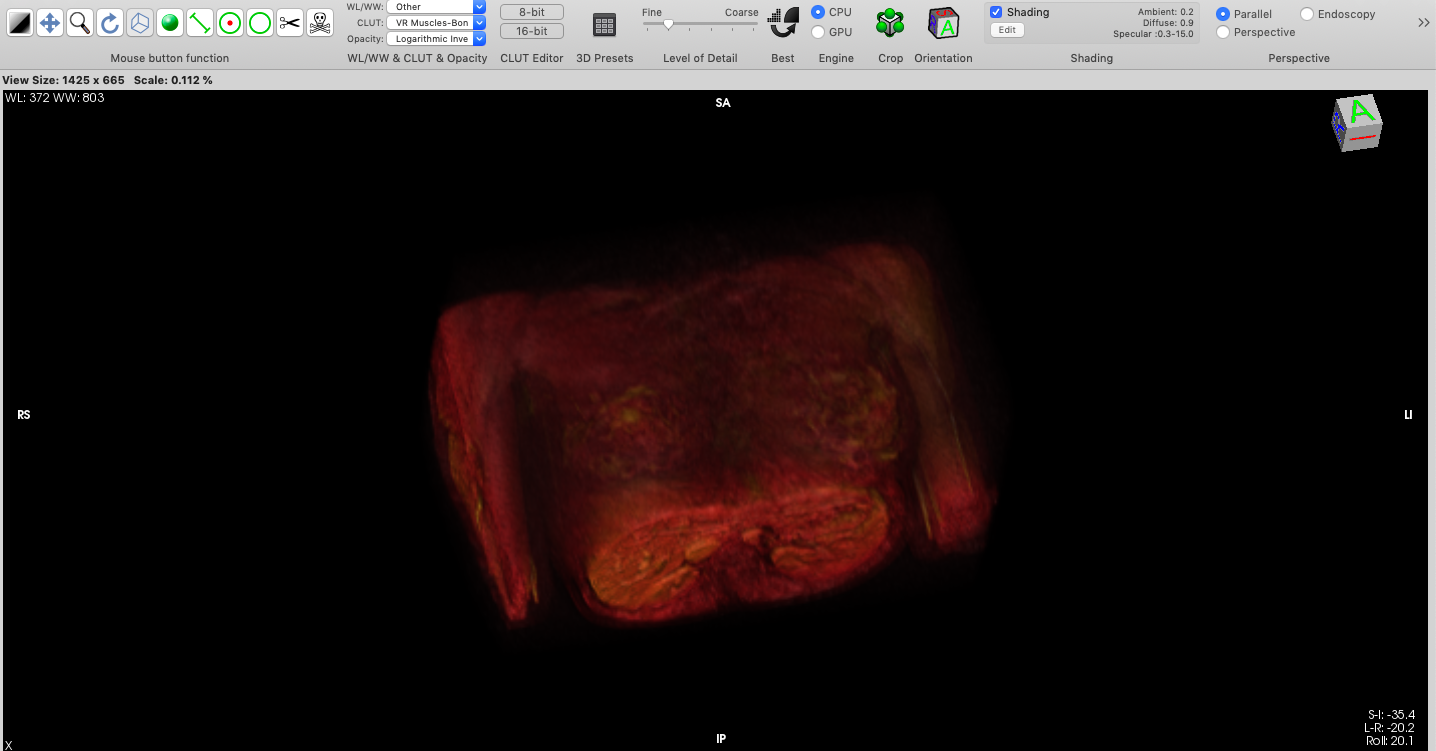This screenshot has height=751, width=1436.
Task: Select the Perspective projection option
Action: point(1223,32)
